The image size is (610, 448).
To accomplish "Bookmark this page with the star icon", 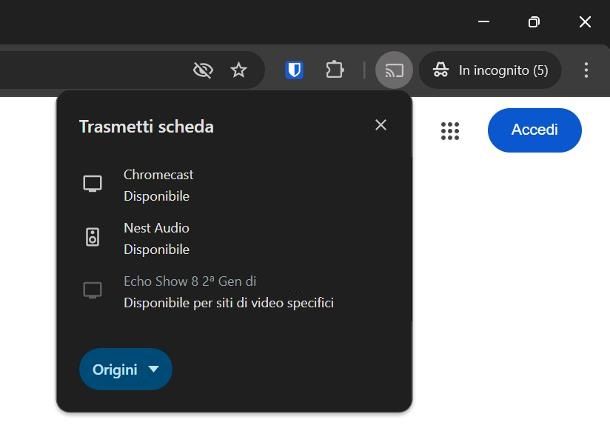I will [x=238, y=70].
